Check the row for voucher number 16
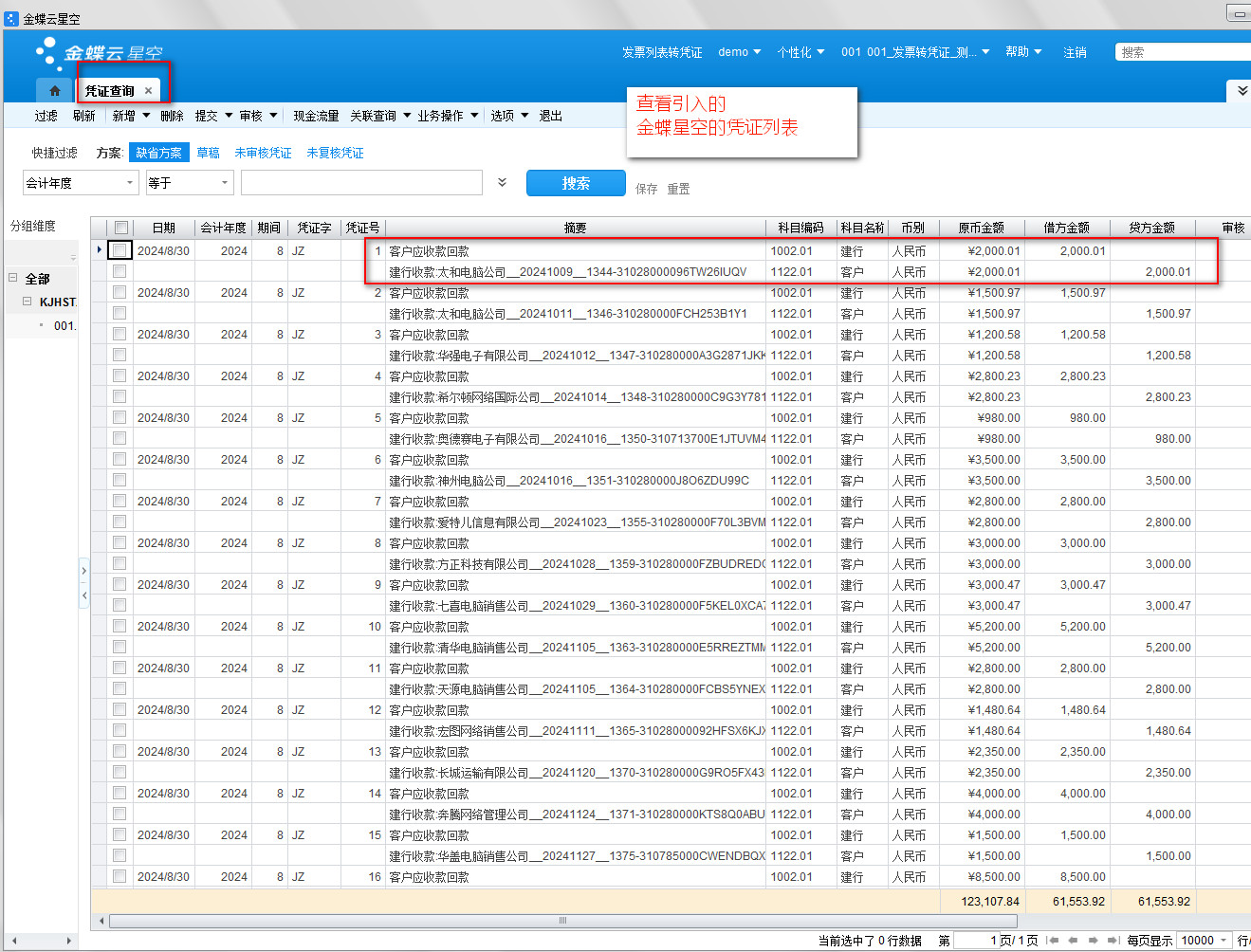Screen dimensions: 1251x952 click(x=120, y=876)
